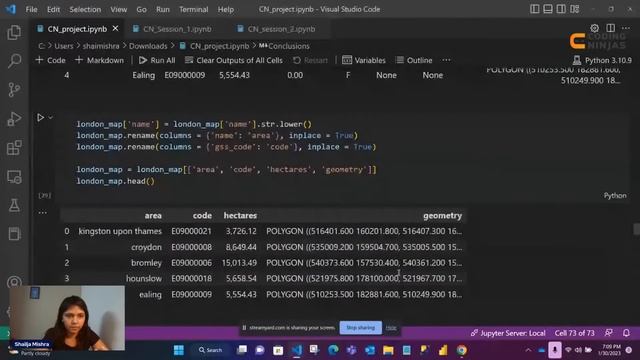The height and width of the screenshot is (360, 640).
Task: Open Microsoft Teams from taskbar
Action: tap(351, 350)
